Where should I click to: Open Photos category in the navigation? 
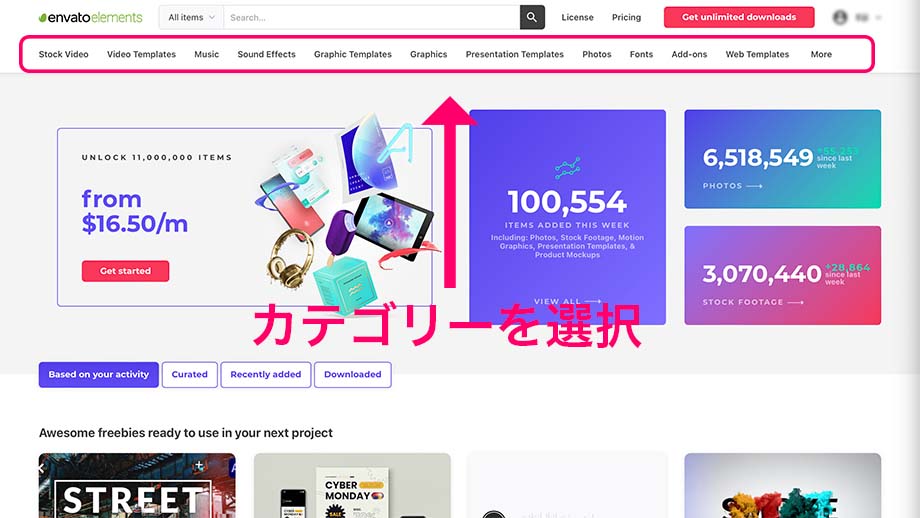(x=597, y=54)
